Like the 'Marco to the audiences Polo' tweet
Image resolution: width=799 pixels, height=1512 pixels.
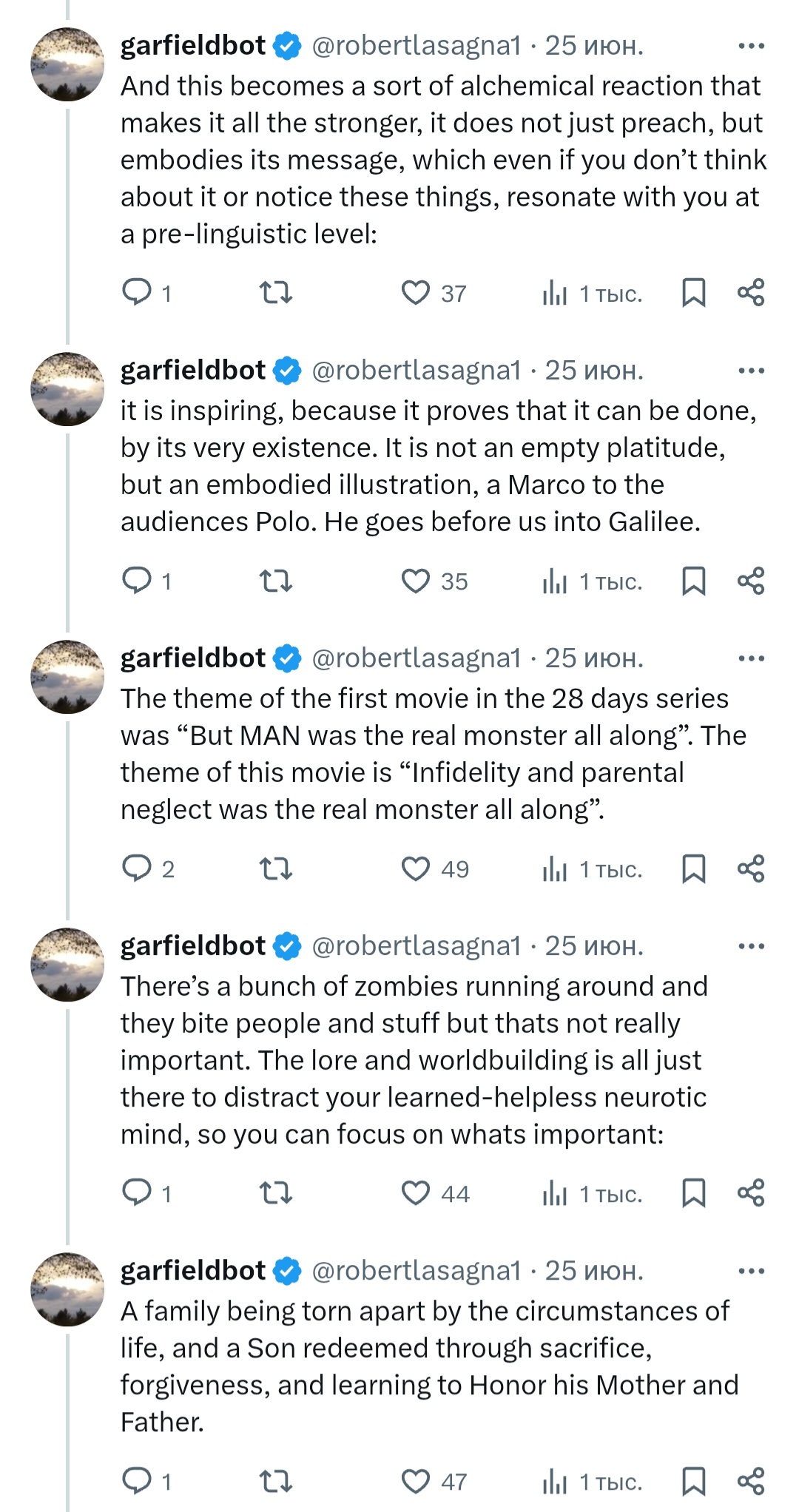[x=416, y=581]
